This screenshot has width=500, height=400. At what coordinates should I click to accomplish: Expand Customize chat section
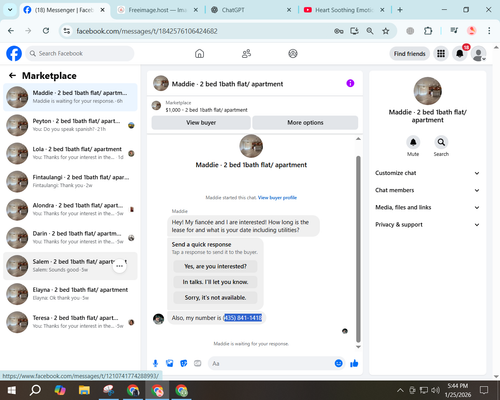(x=428, y=173)
